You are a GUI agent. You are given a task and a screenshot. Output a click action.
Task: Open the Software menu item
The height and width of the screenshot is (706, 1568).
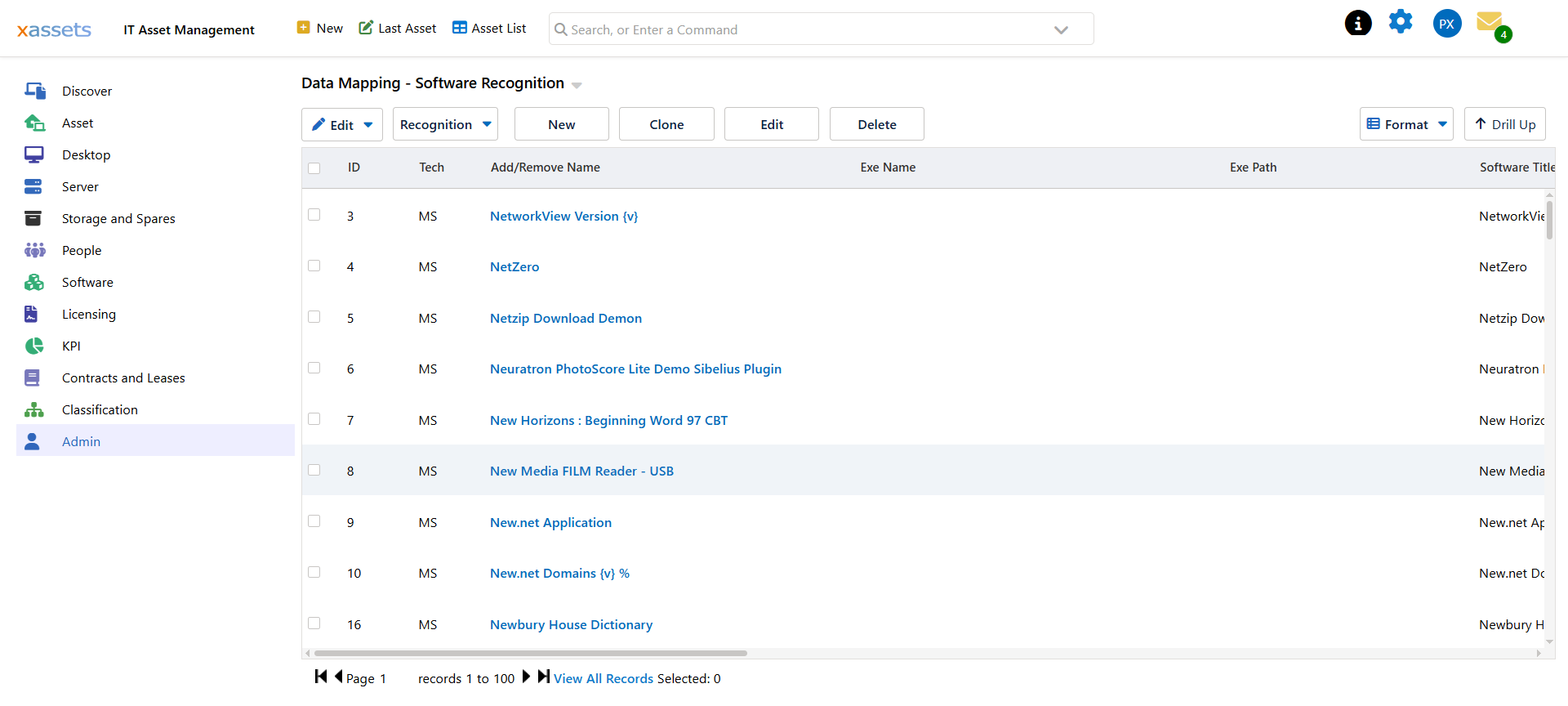[x=87, y=282]
